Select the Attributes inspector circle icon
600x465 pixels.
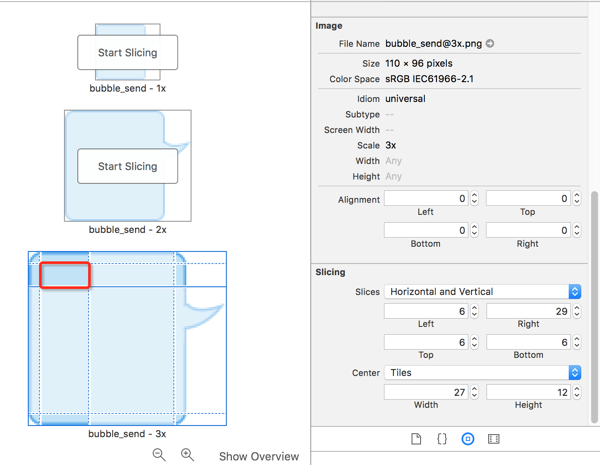click(x=468, y=439)
